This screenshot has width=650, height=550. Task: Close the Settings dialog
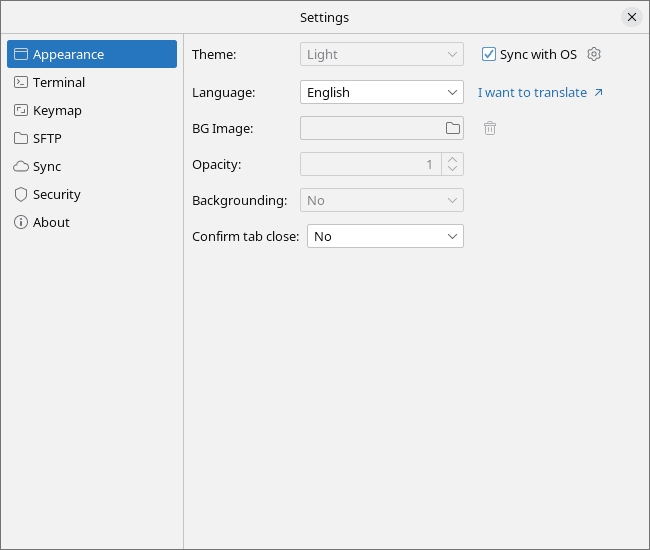632,17
